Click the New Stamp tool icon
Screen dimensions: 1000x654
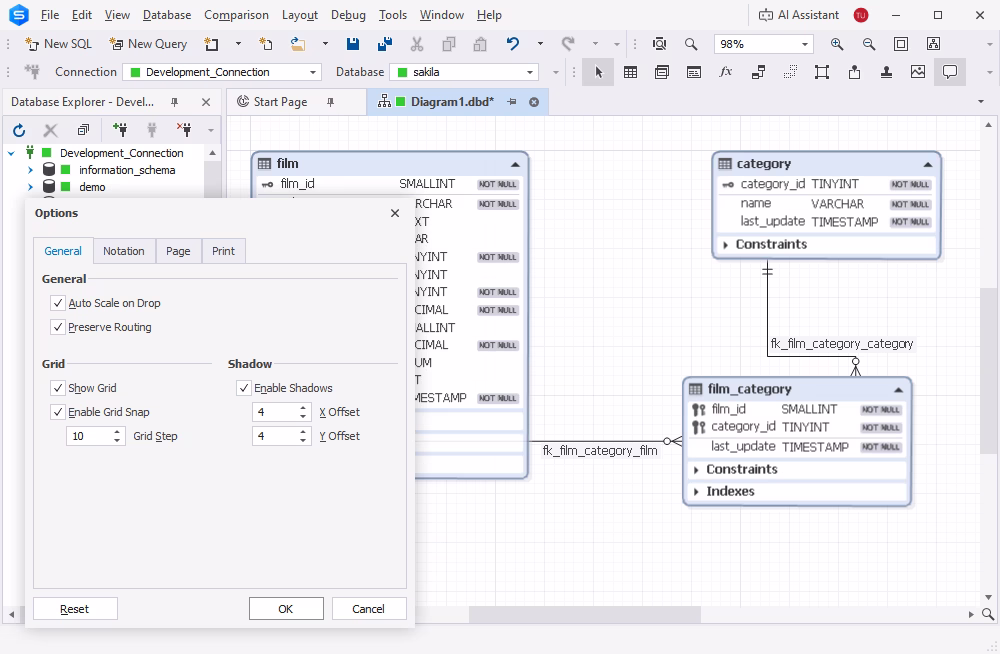click(x=886, y=72)
